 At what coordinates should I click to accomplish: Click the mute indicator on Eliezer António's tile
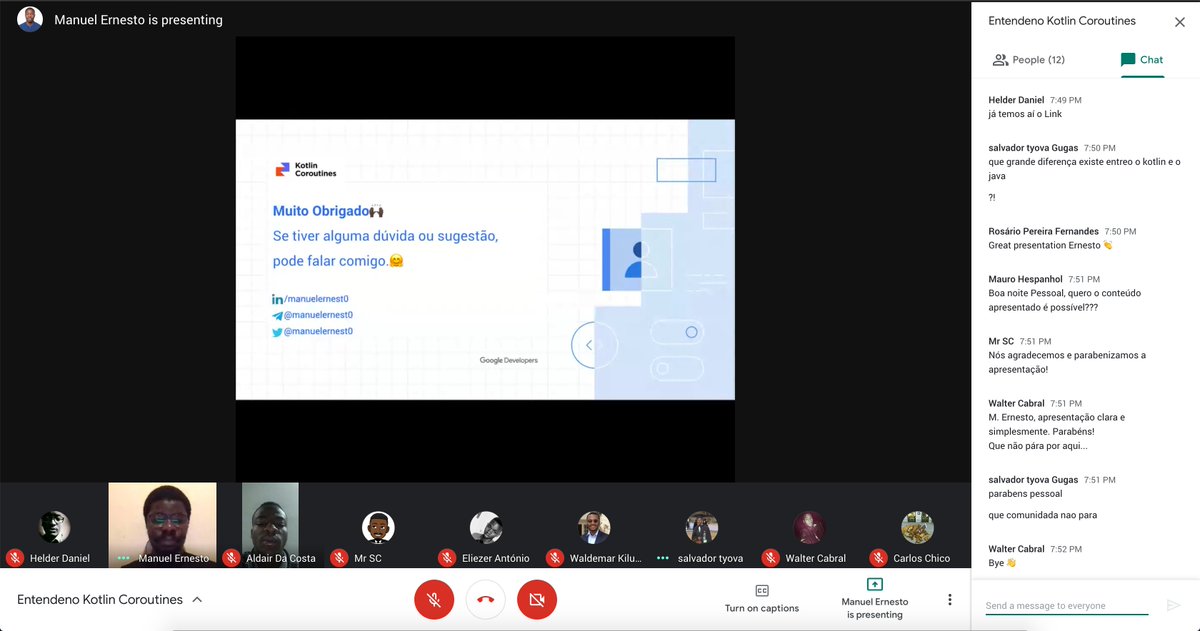pyautogui.click(x=447, y=558)
